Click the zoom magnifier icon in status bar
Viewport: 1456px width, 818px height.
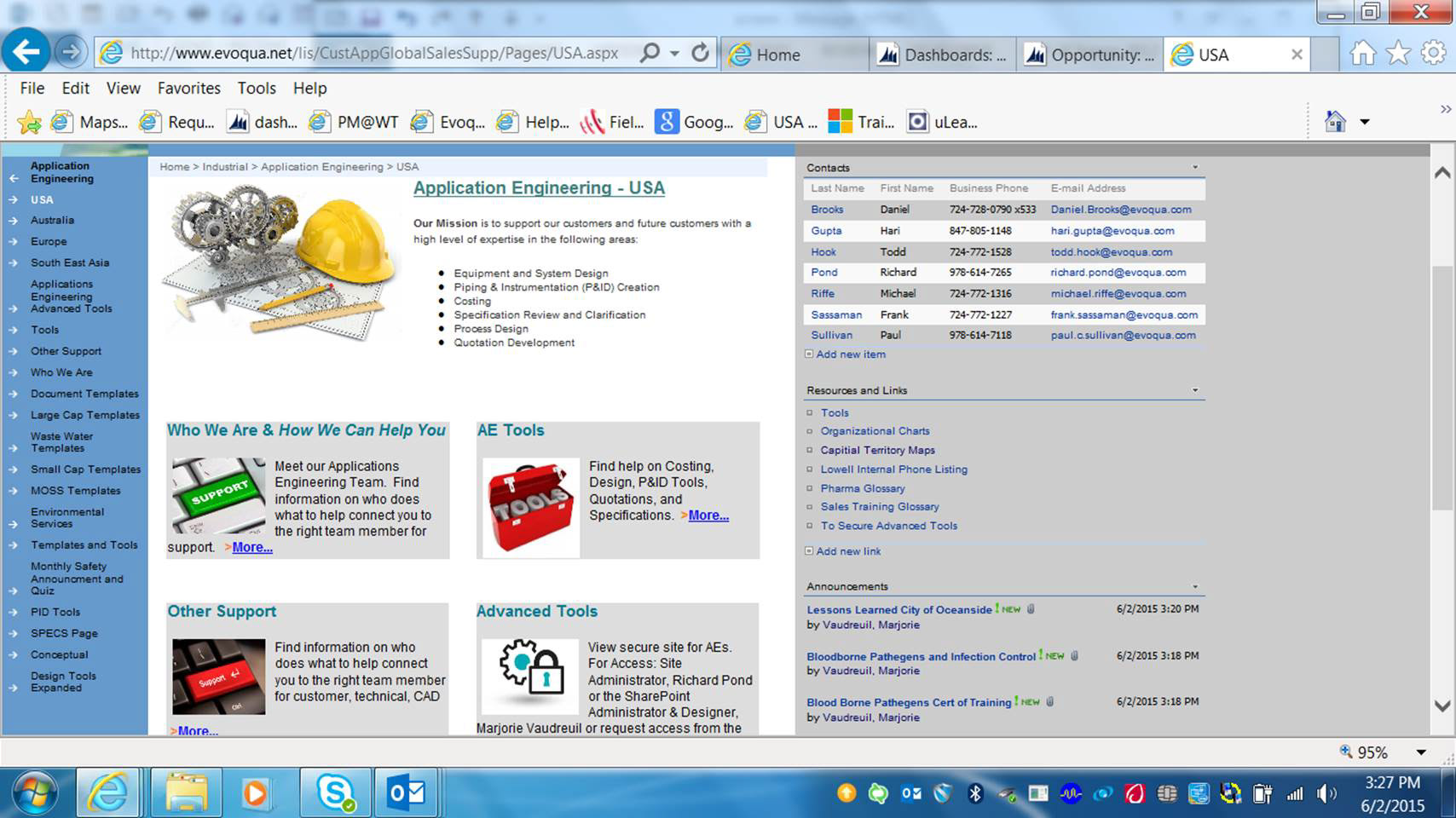click(1346, 752)
